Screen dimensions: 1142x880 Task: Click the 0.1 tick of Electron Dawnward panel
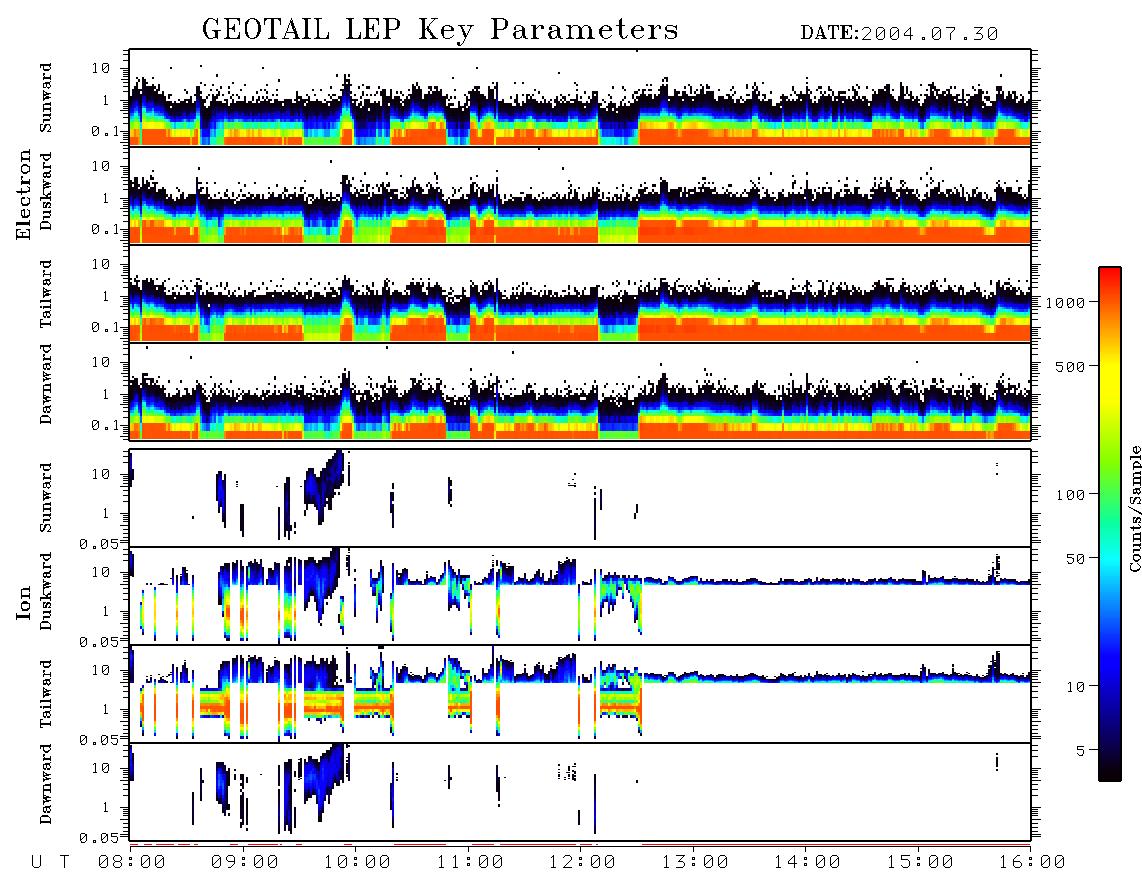pos(106,425)
